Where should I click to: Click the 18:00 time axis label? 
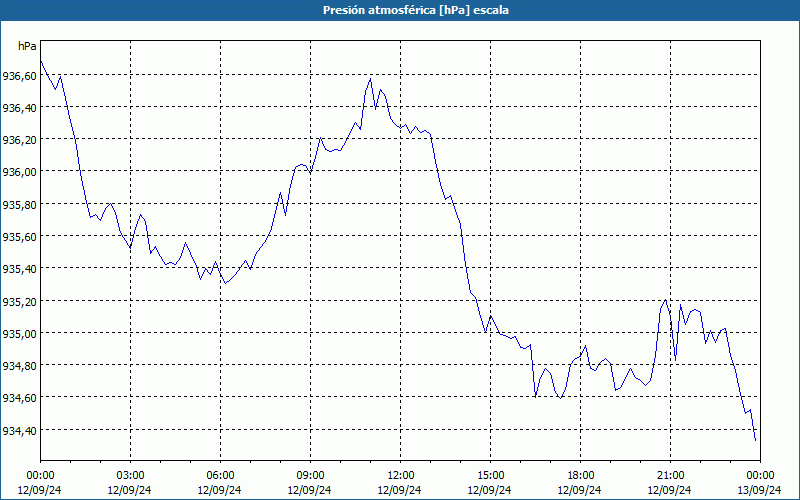point(580,476)
